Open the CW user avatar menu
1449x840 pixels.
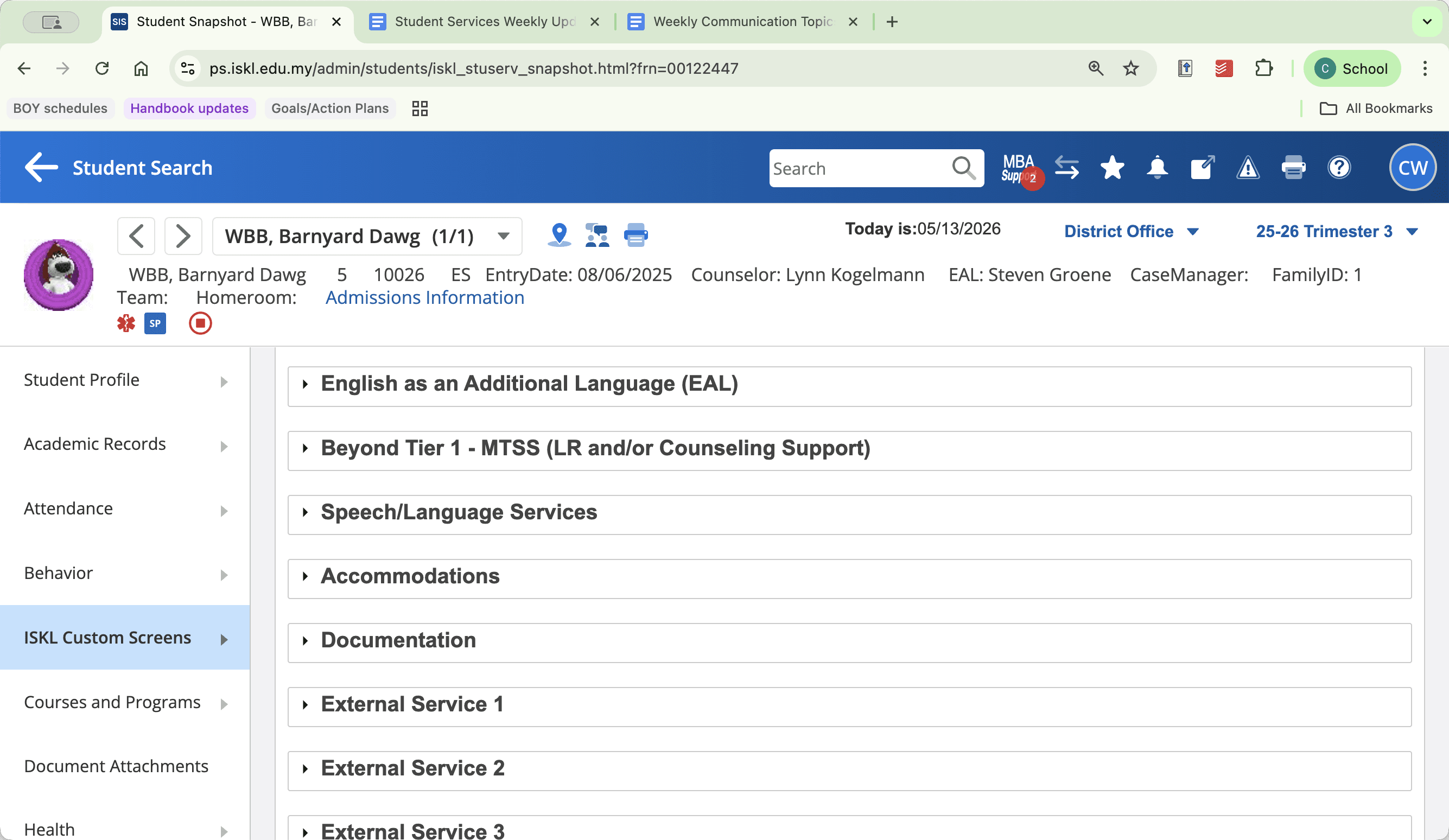click(x=1413, y=167)
